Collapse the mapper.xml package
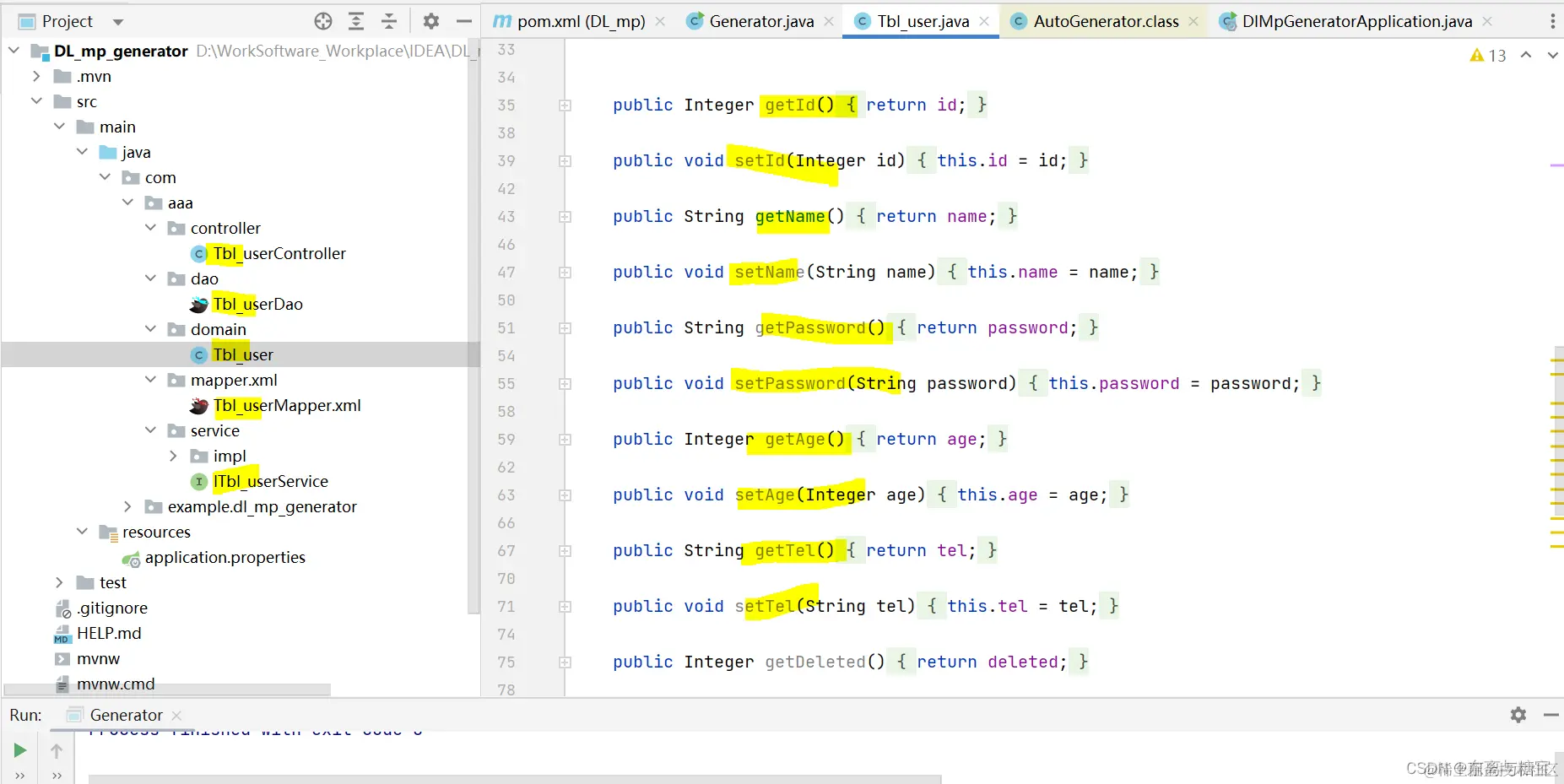 click(150, 380)
